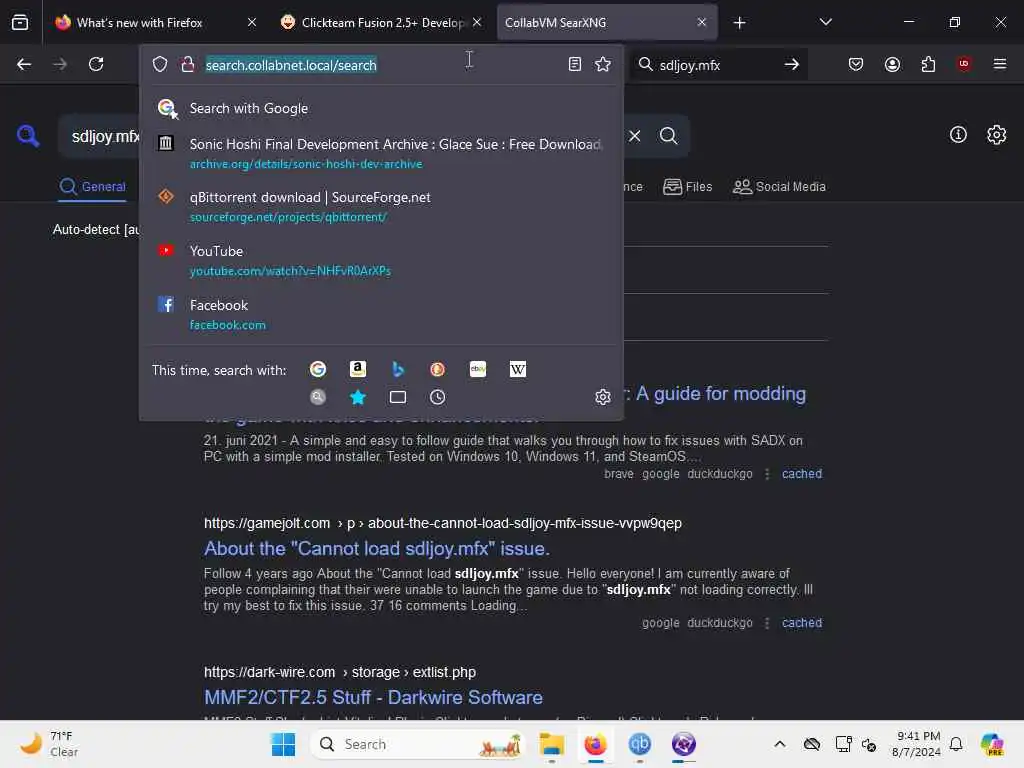This screenshot has height=768, width=1024.
Task: Submit the sdljoy.mfx search bar arrow
Action: point(792,64)
